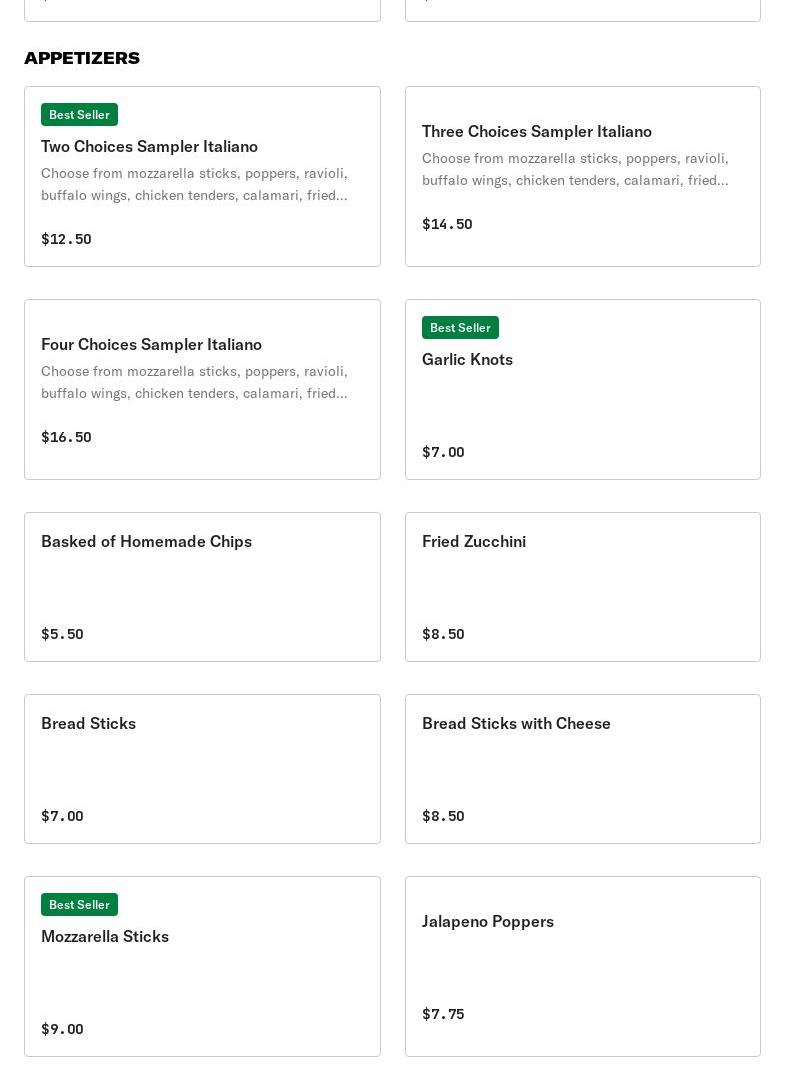785x1083 pixels.
Task: Click Best Seller badge on Garlic Knots
Action: [461, 327]
